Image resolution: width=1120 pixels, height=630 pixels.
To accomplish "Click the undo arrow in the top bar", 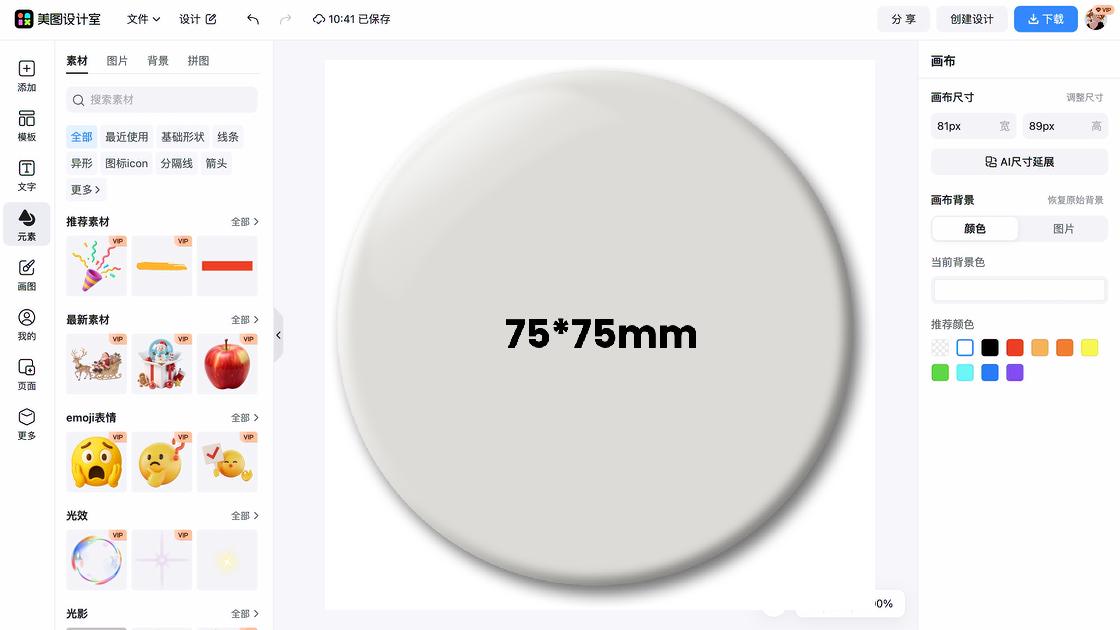I will click(253, 19).
